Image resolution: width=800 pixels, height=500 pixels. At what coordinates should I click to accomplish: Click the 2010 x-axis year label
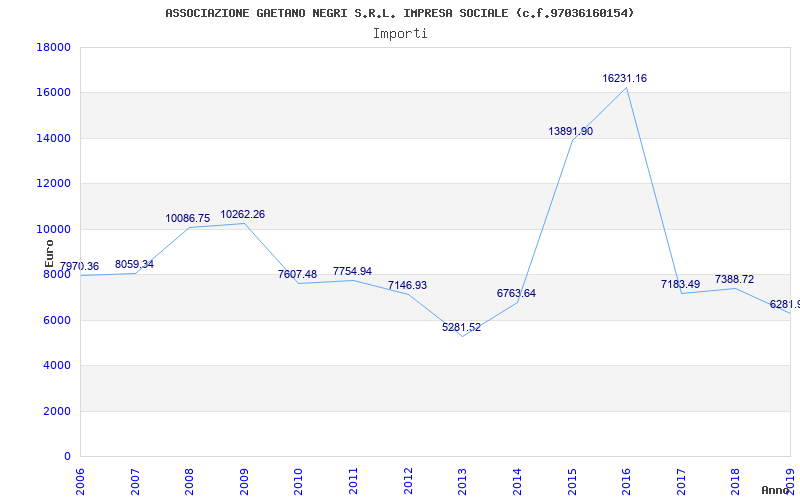299,481
